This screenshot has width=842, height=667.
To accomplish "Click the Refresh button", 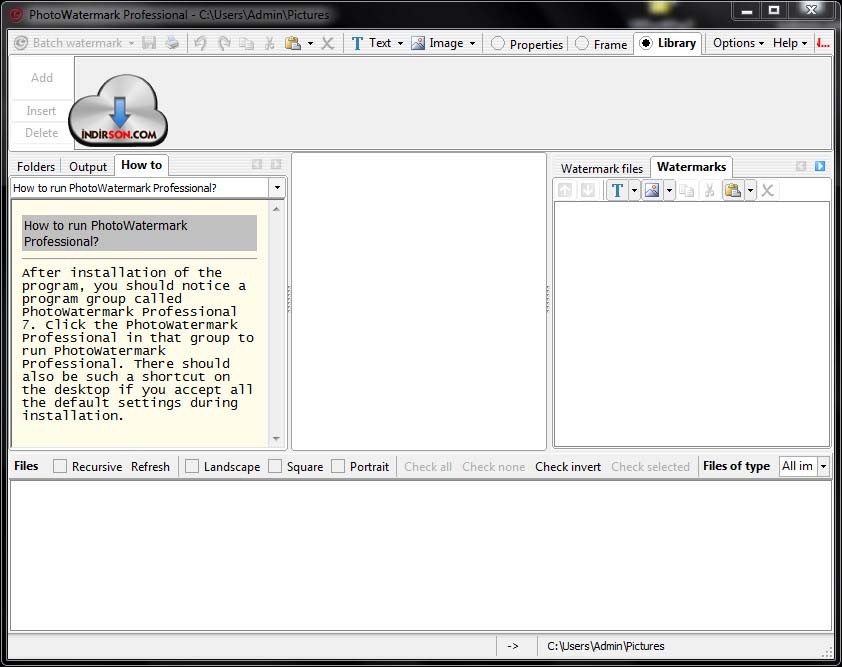I will tap(150, 467).
